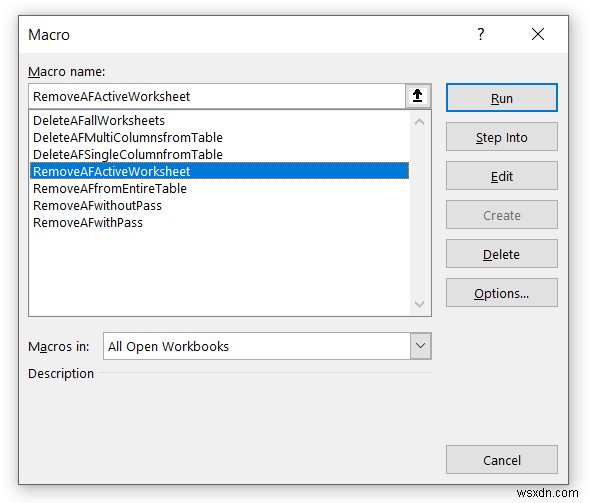Select RemoveAFActiveWorksheet in the list
This screenshot has width=590, height=503.
219,171
